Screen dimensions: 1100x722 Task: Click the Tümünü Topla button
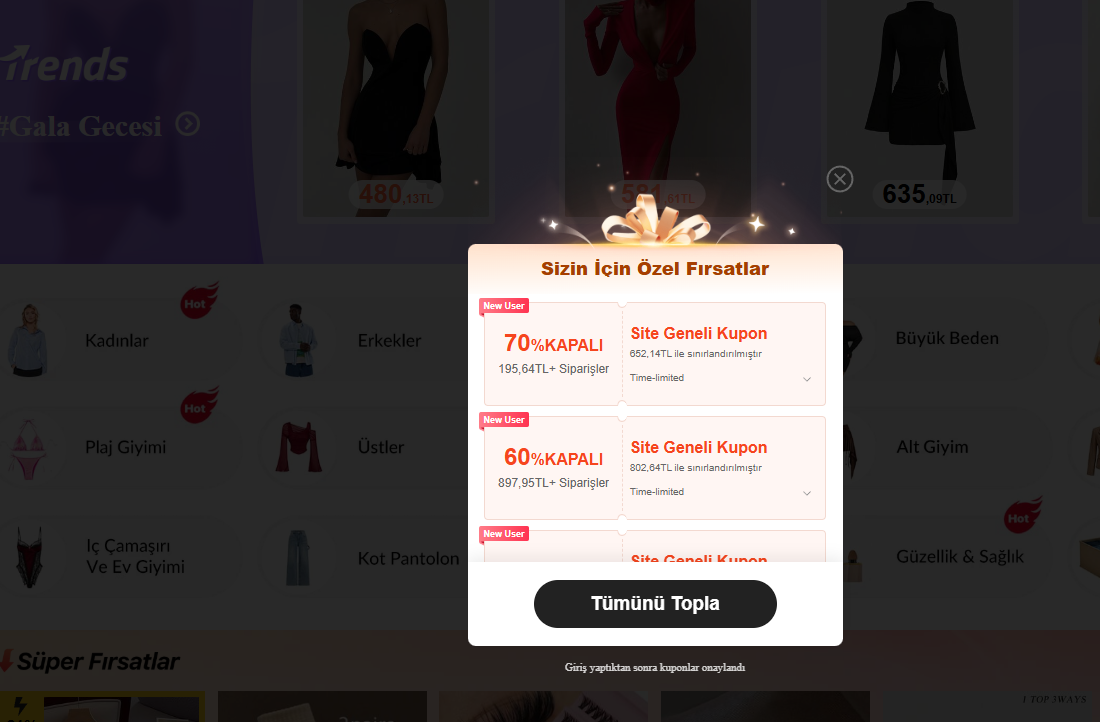point(655,603)
